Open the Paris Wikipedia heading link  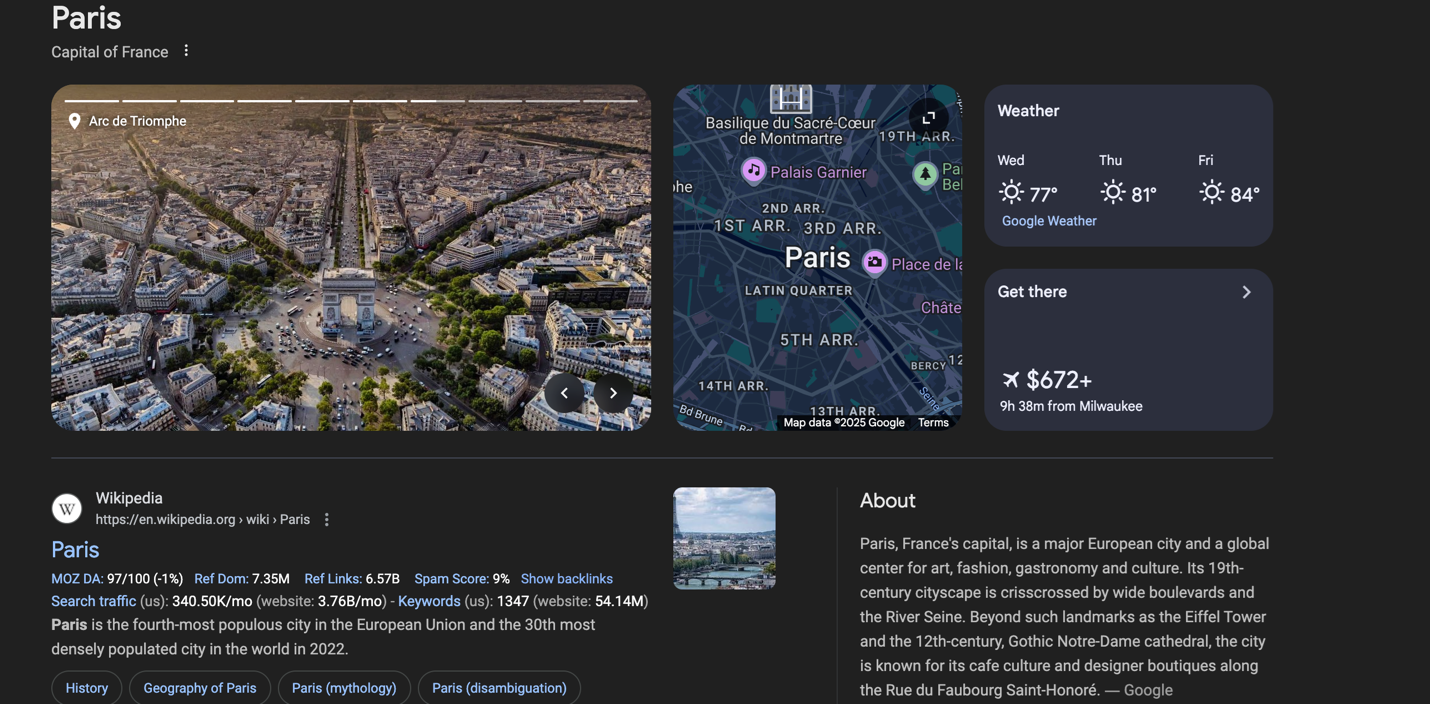(74, 550)
